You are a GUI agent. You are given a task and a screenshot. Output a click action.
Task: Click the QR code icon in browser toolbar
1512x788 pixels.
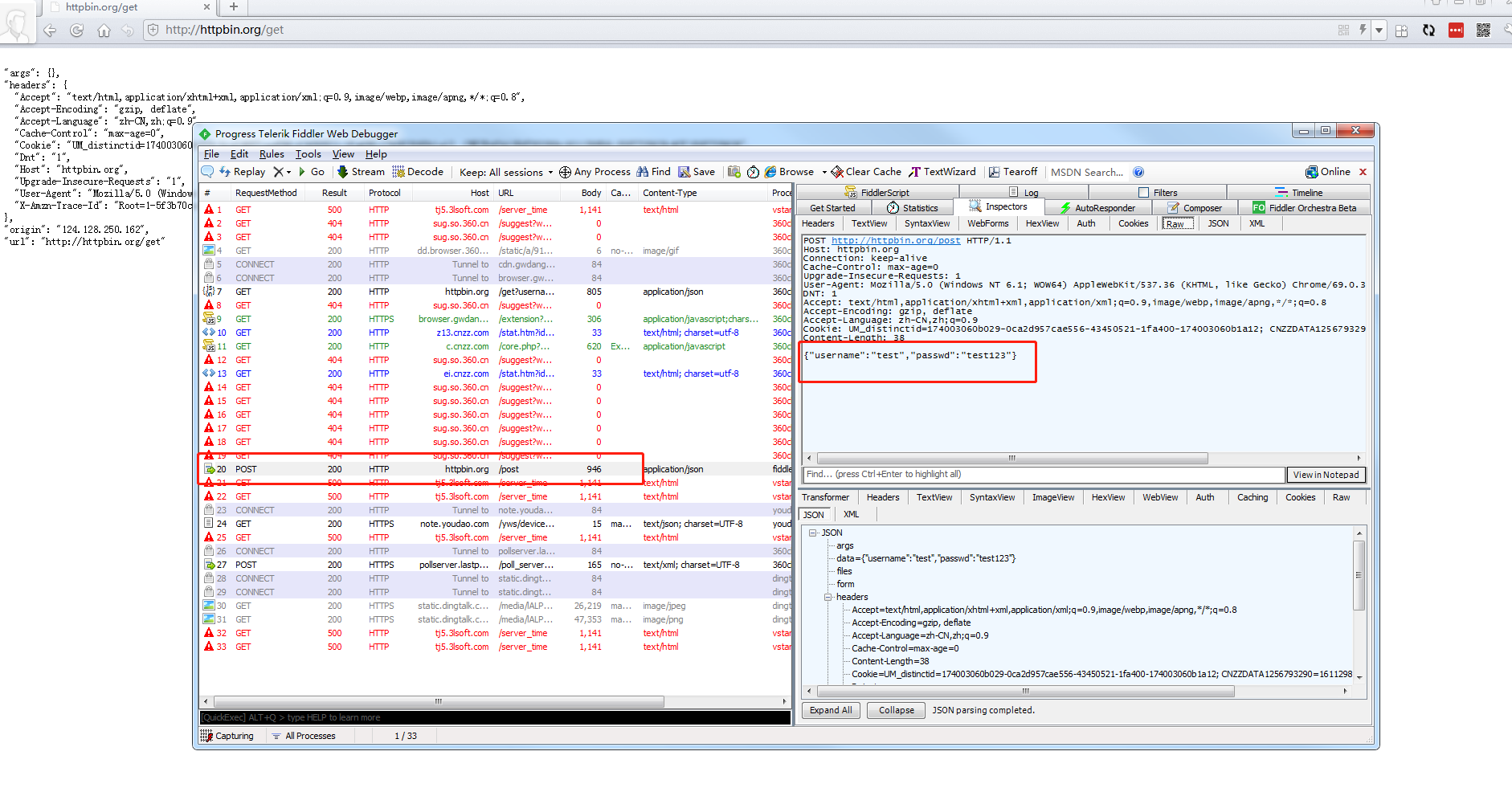coord(1483,31)
